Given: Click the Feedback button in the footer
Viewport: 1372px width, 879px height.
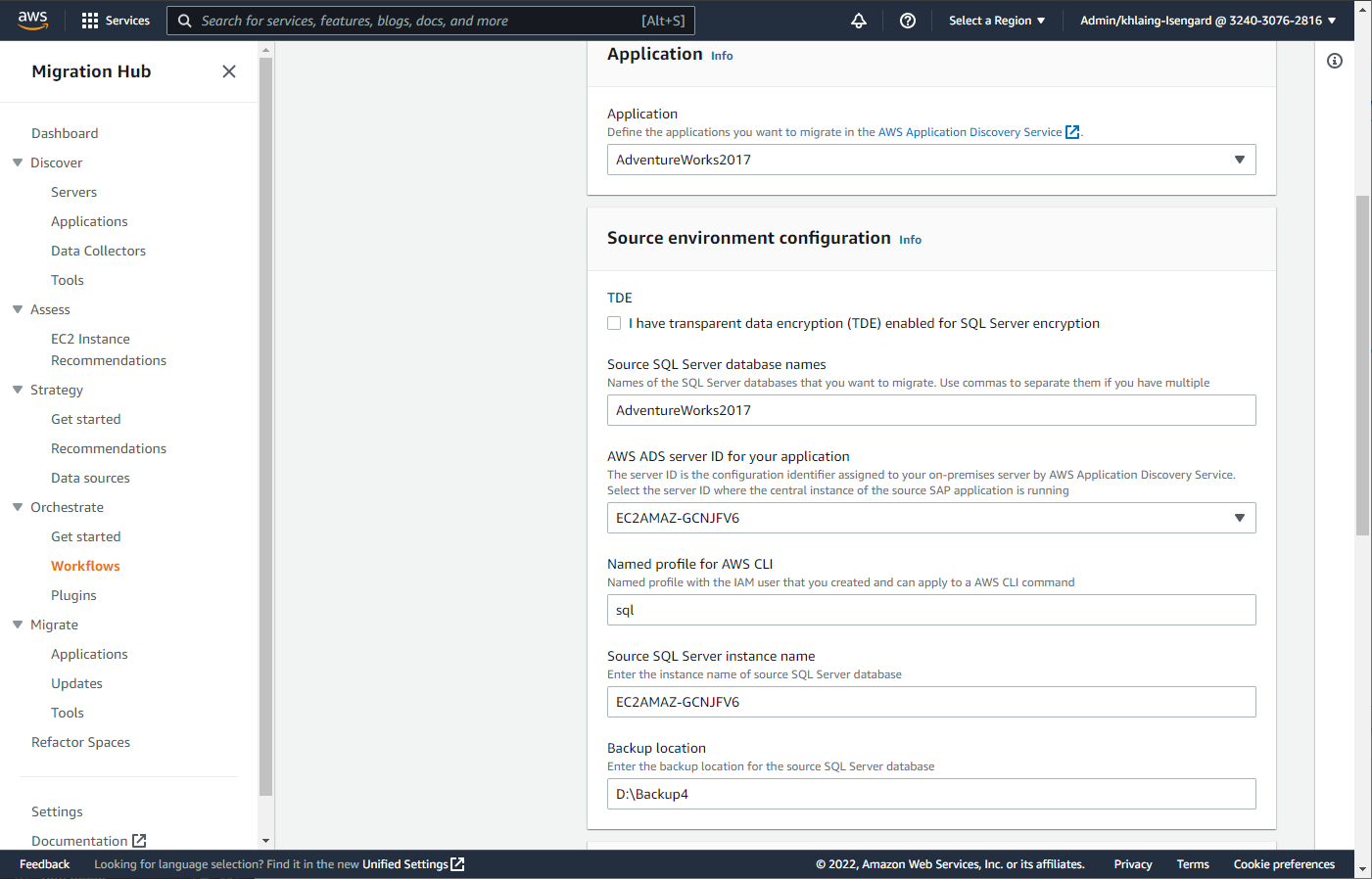Looking at the screenshot, I should (45, 864).
